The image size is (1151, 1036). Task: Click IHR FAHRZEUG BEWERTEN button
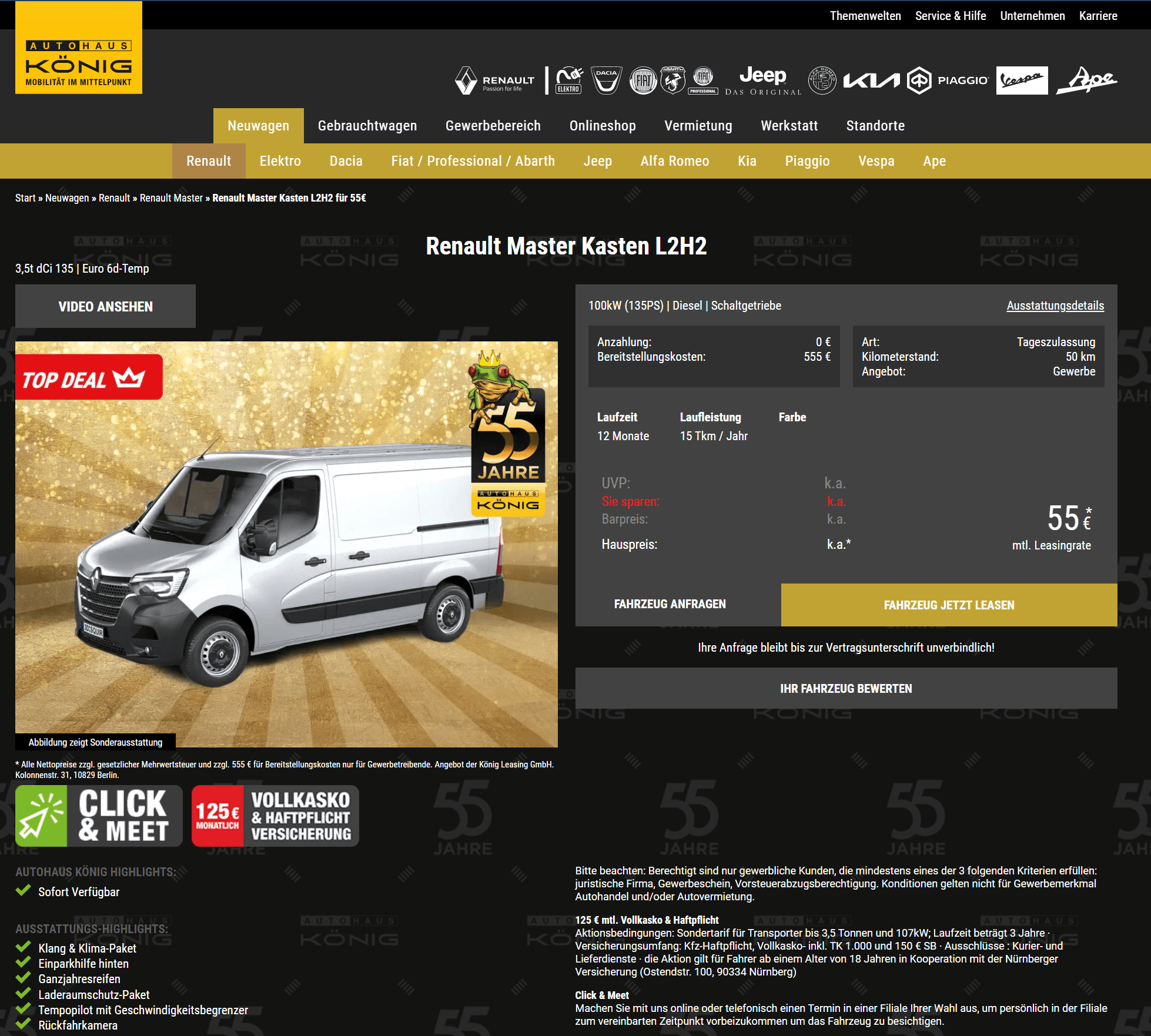coord(846,688)
